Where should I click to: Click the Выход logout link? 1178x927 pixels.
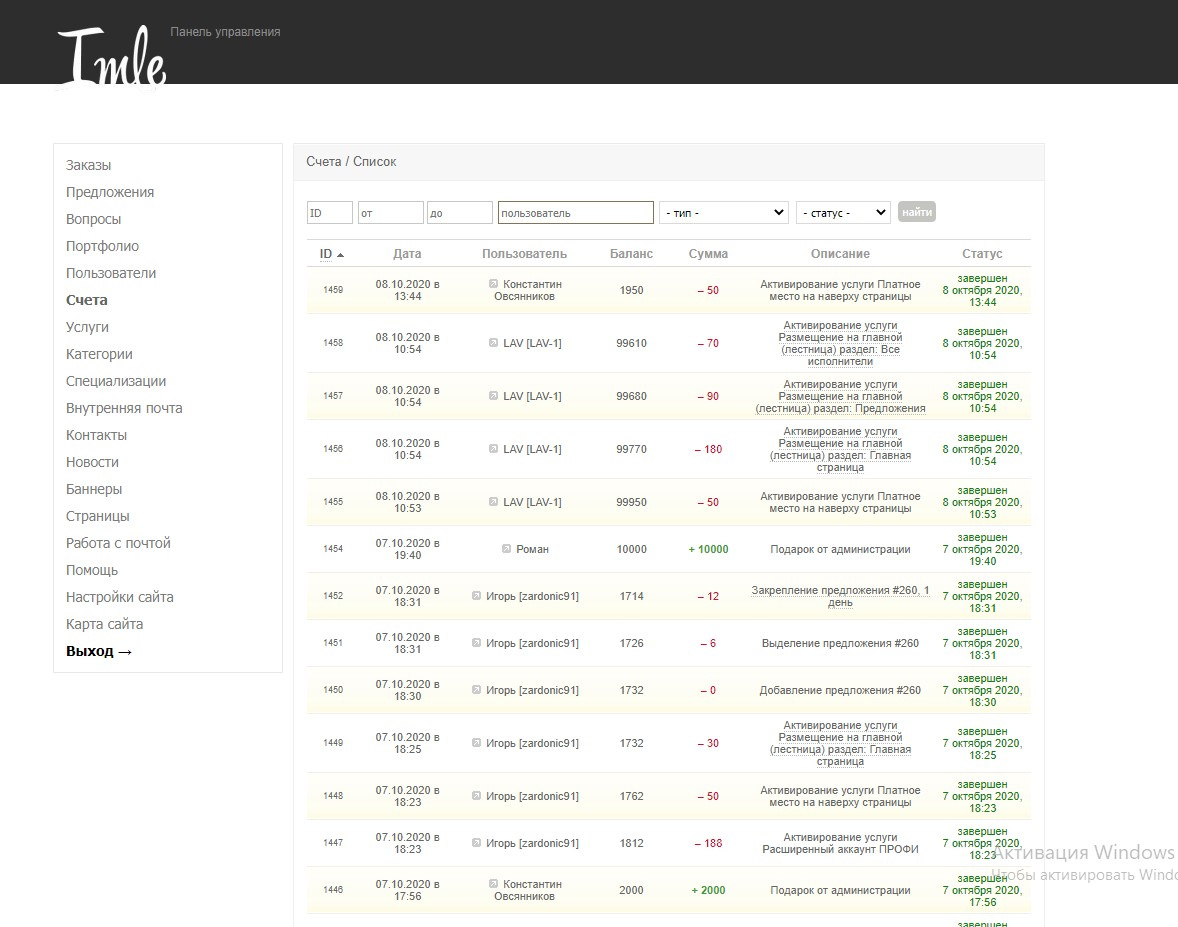click(99, 651)
